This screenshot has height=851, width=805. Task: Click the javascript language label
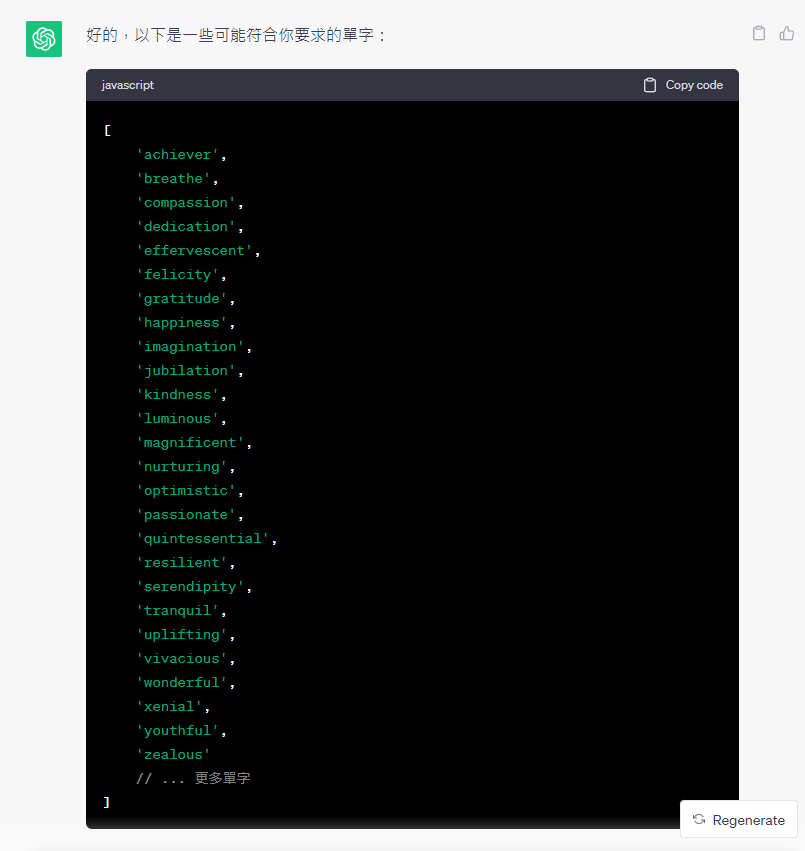click(x=128, y=85)
